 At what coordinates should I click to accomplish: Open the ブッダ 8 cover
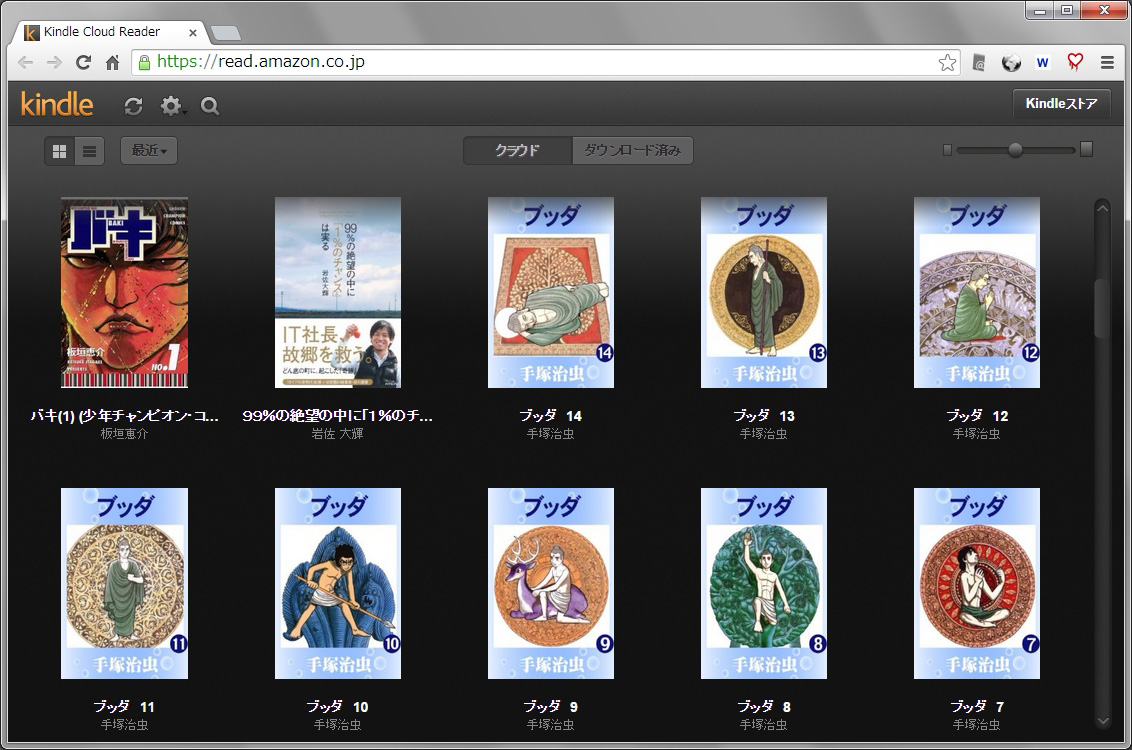click(764, 583)
